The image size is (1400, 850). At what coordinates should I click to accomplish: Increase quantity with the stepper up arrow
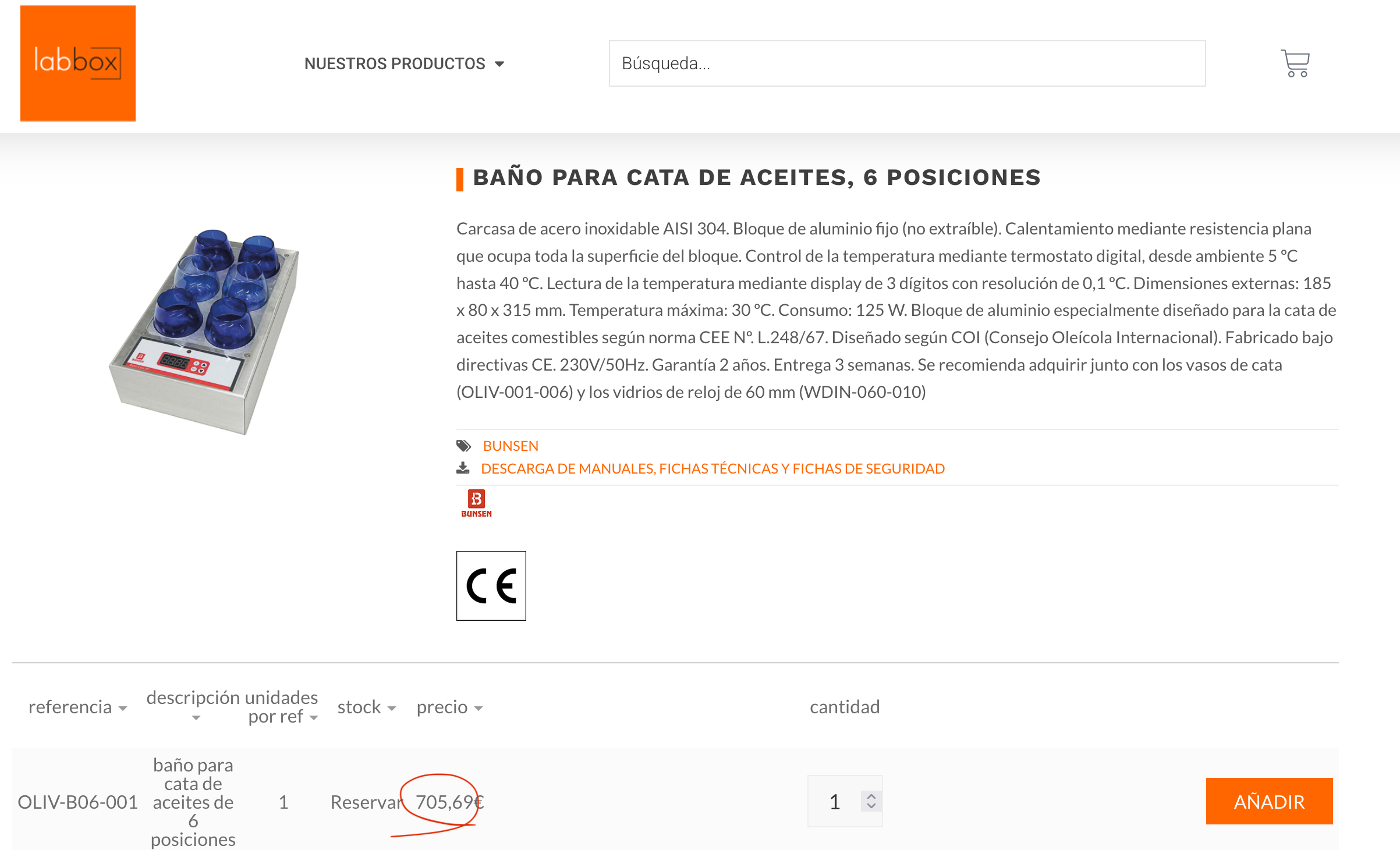tap(871, 796)
